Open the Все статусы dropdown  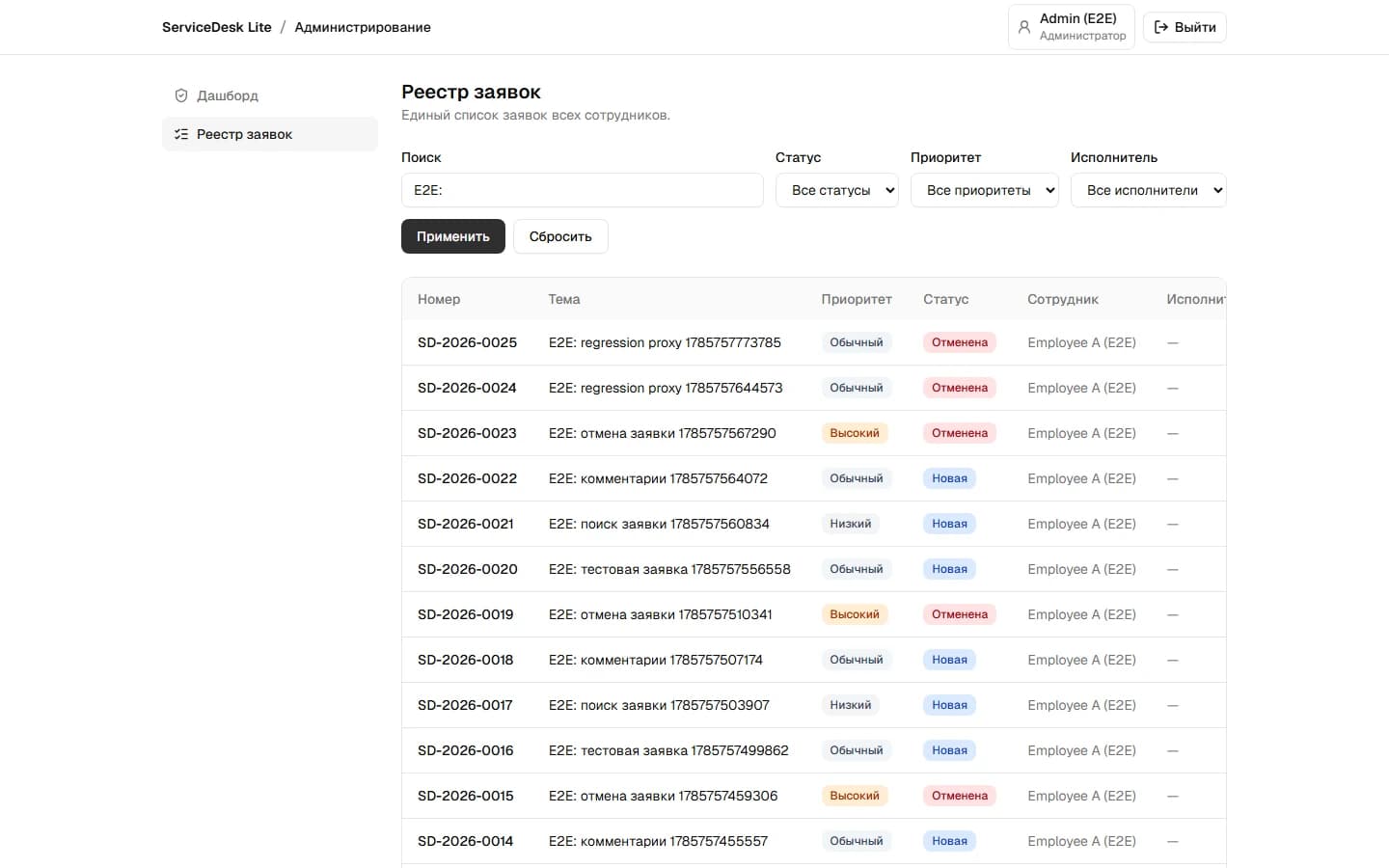(837, 190)
